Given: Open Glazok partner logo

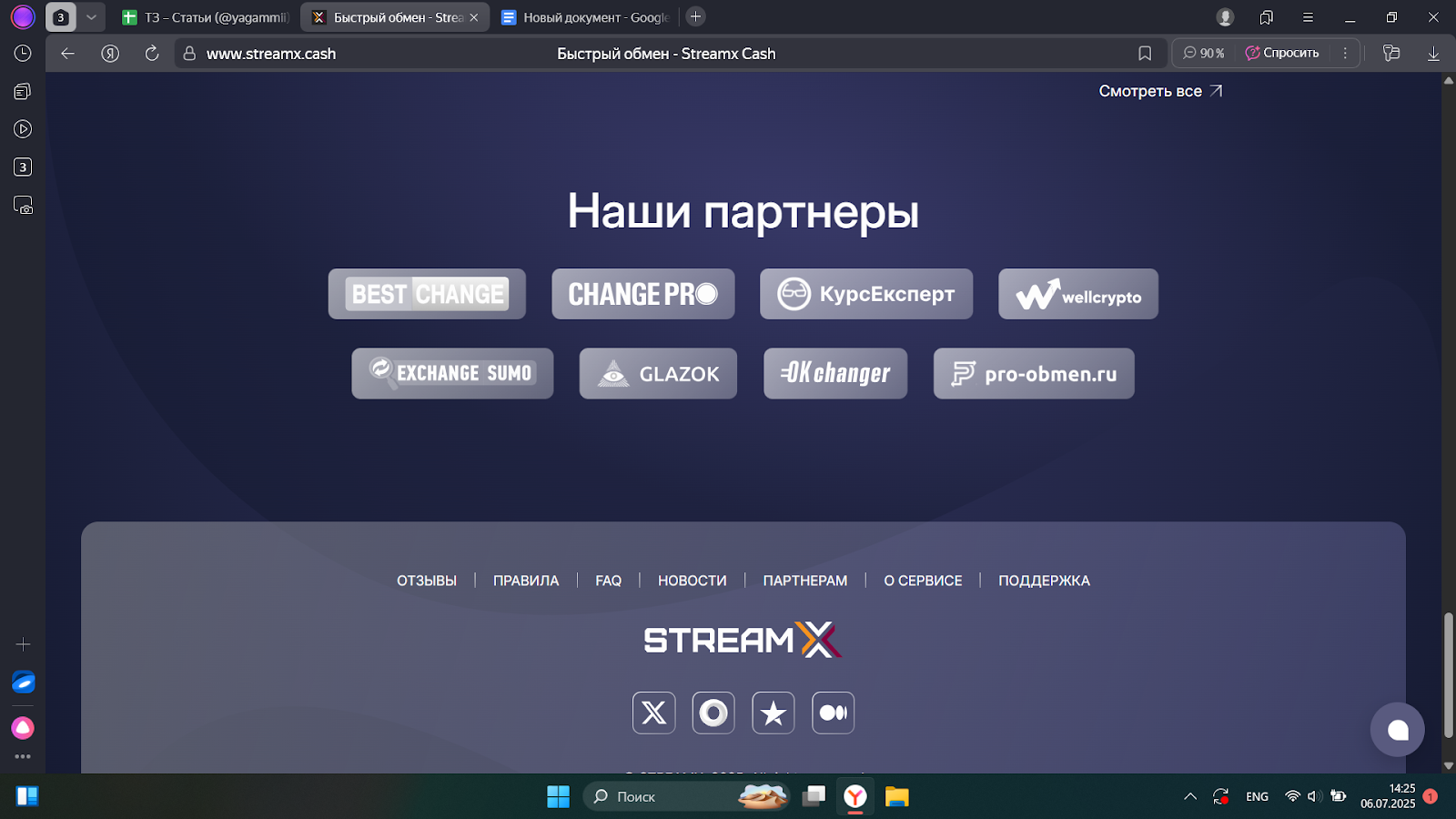Looking at the screenshot, I should [x=658, y=373].
